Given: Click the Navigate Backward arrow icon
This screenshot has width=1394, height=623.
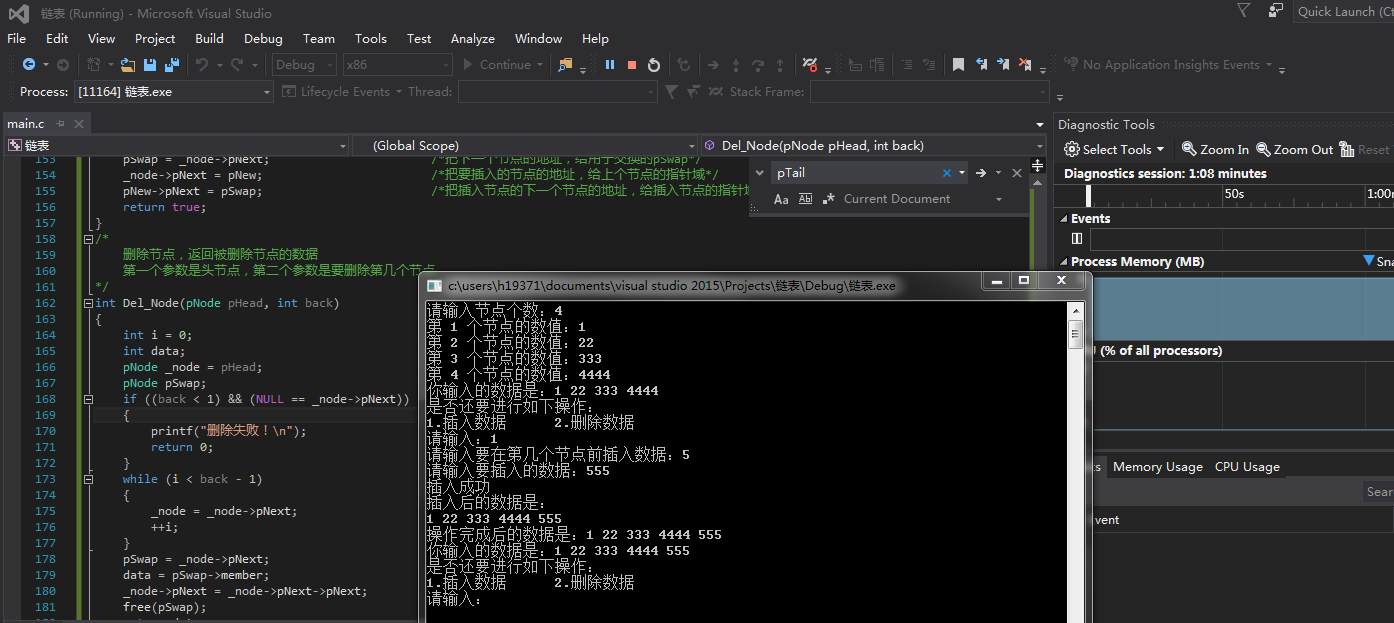Looking at the screenshot, I should (x=29, y=65).
